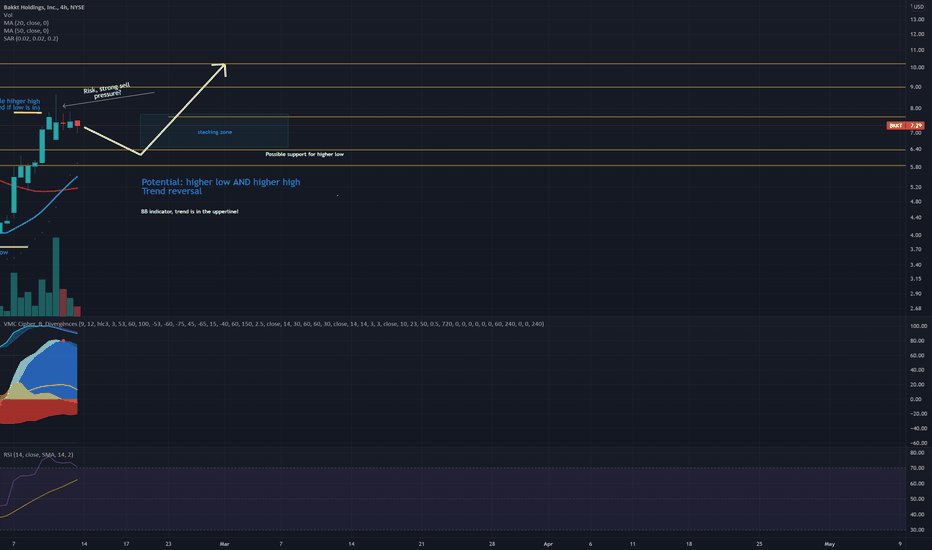Click 'Possible support for higher low' annotation
This screenshot has width=932, height=550.
(x=304, y=154)
